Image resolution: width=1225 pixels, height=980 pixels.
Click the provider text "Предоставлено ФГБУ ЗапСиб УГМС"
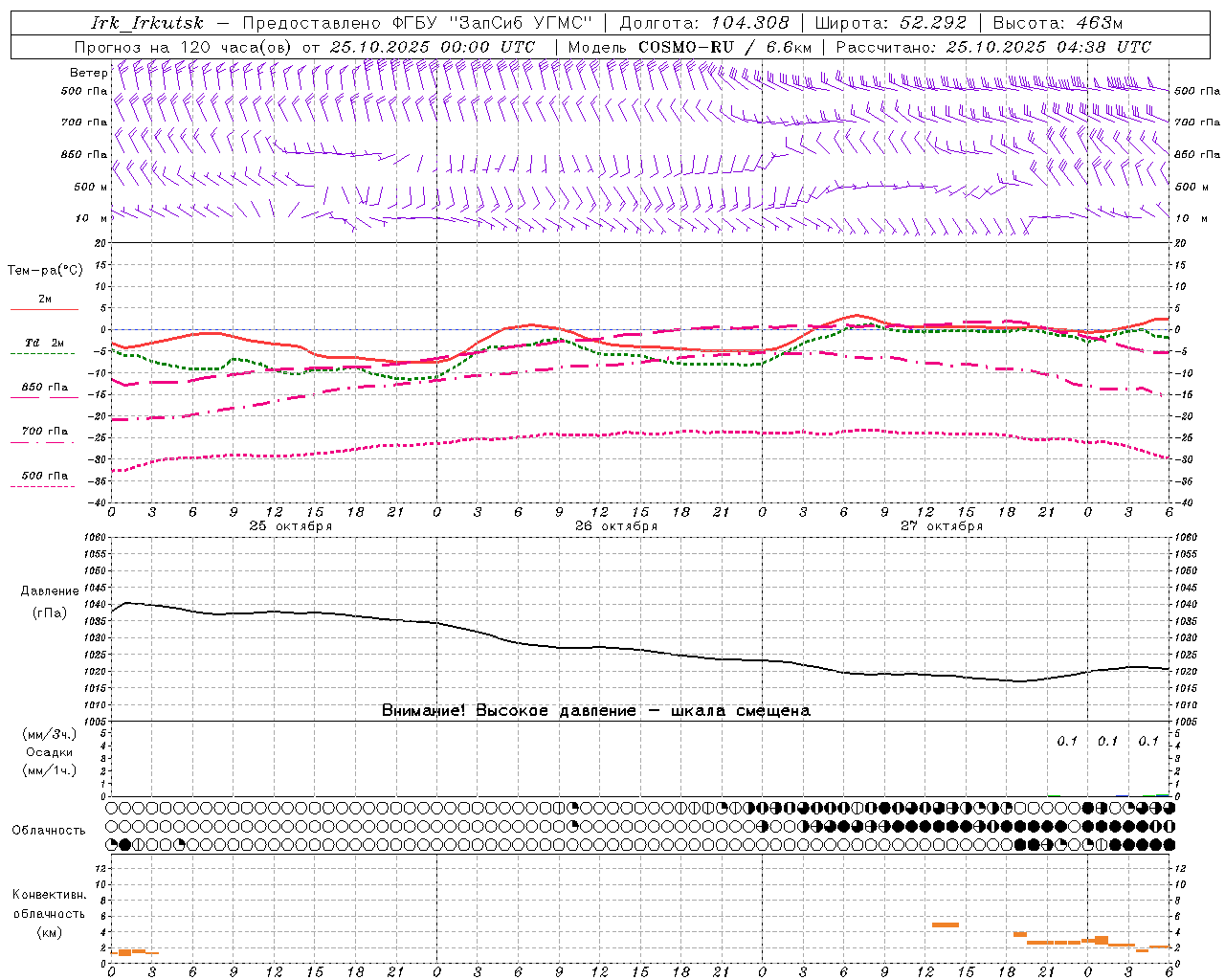(418, 23)
